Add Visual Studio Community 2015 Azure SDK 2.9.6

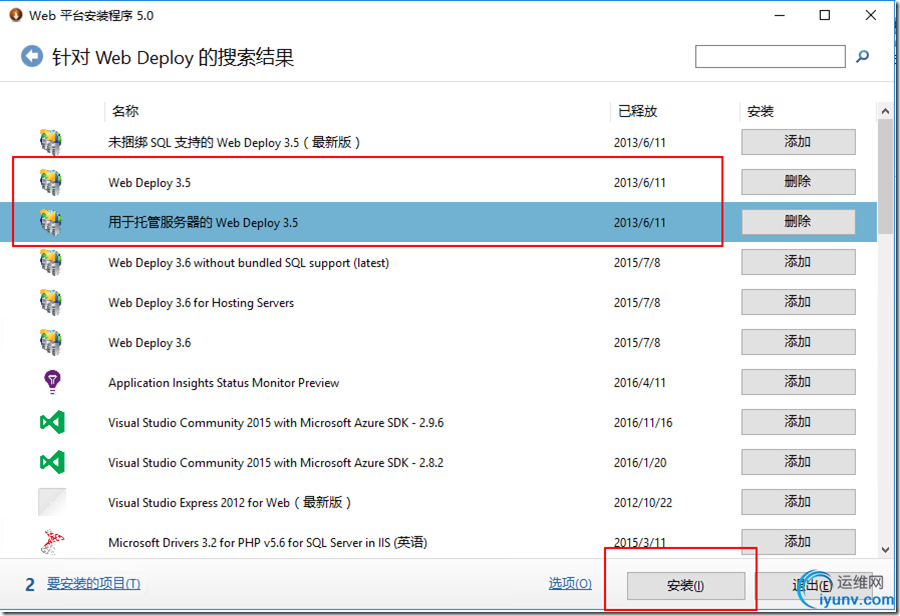tap(798, 422)
